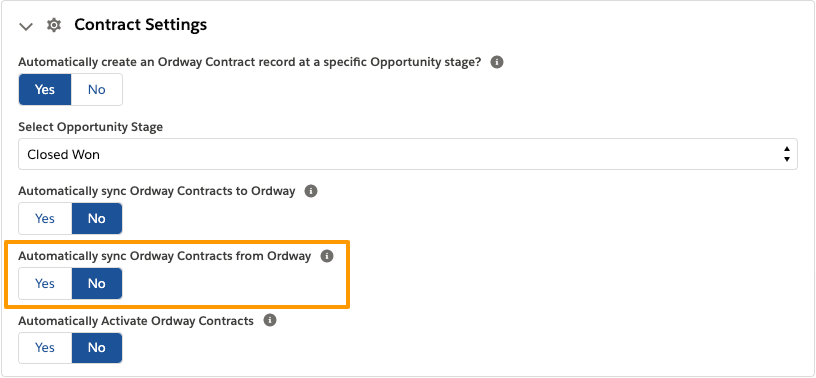Click info icon for sync Contracts to Ordway
816x378 pixels.
click(x=311, y=191)
